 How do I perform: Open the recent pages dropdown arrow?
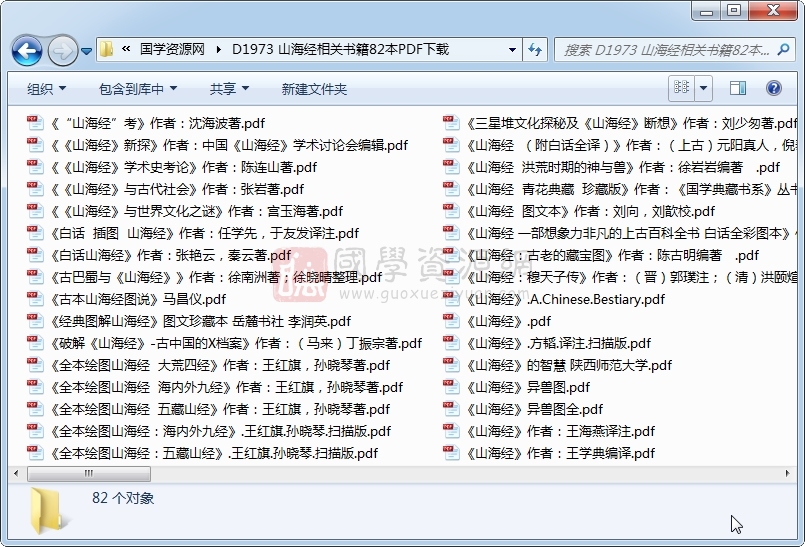coord(86,50)
